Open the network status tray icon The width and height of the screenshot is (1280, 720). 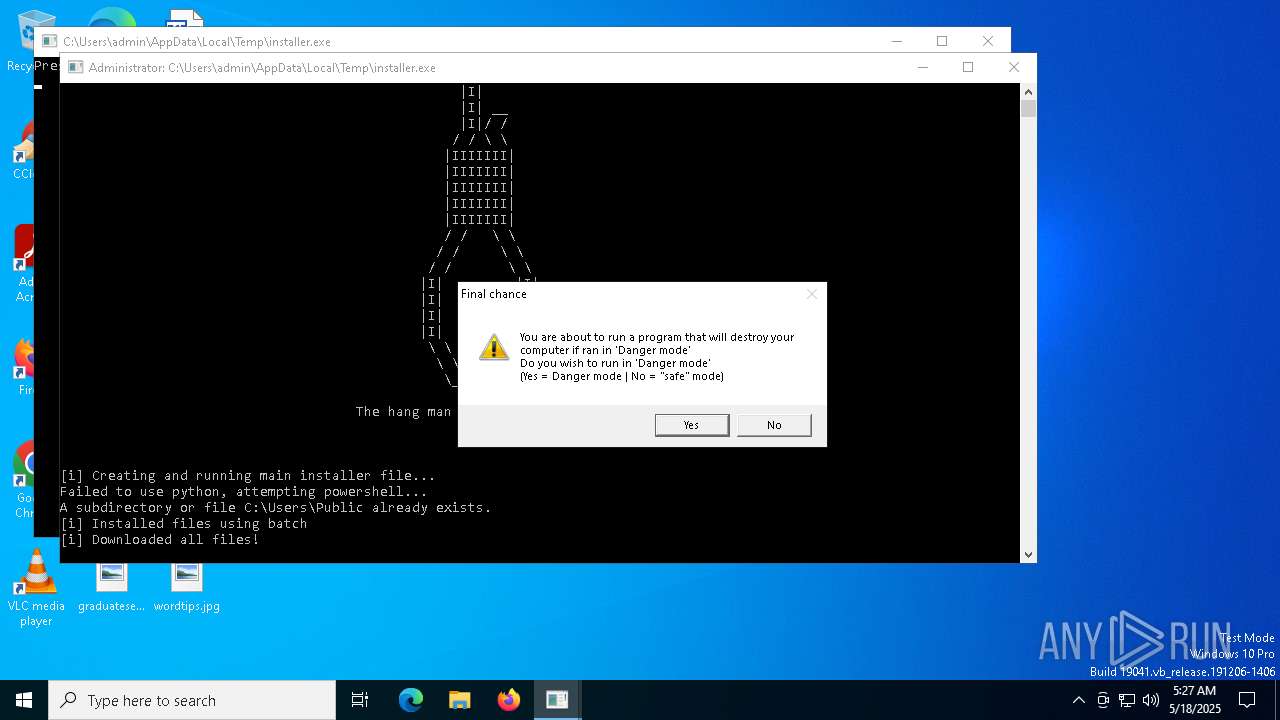pos(1127,700)
